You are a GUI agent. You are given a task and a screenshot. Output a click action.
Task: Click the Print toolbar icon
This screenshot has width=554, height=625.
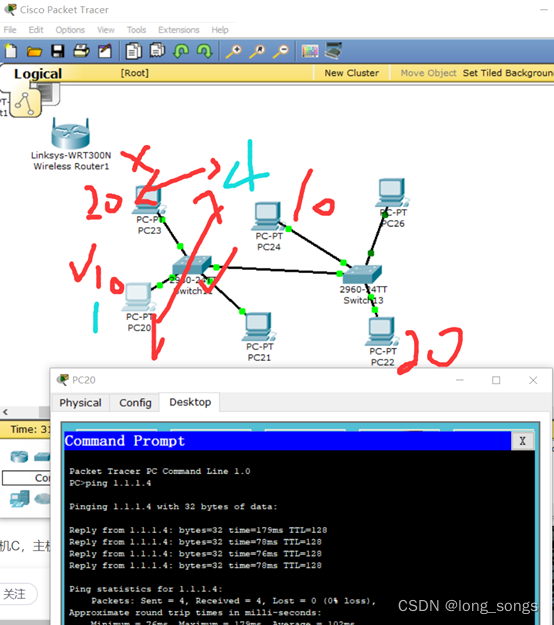coord(81,51)
